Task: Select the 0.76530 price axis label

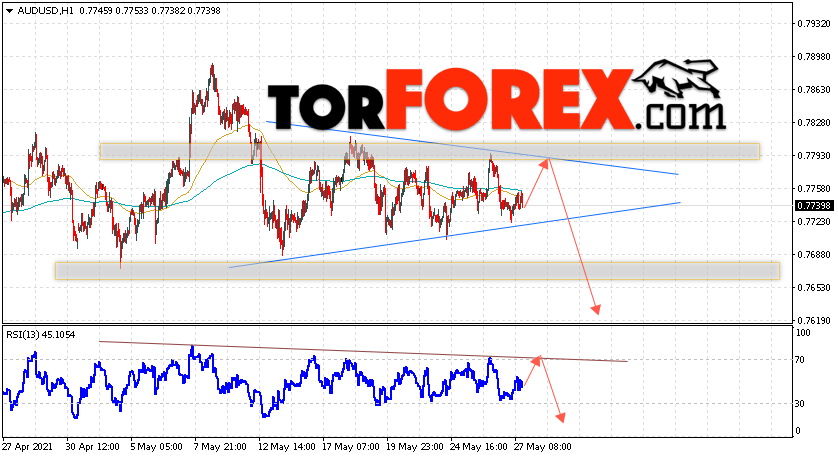Action: click(x=814, y=288)
